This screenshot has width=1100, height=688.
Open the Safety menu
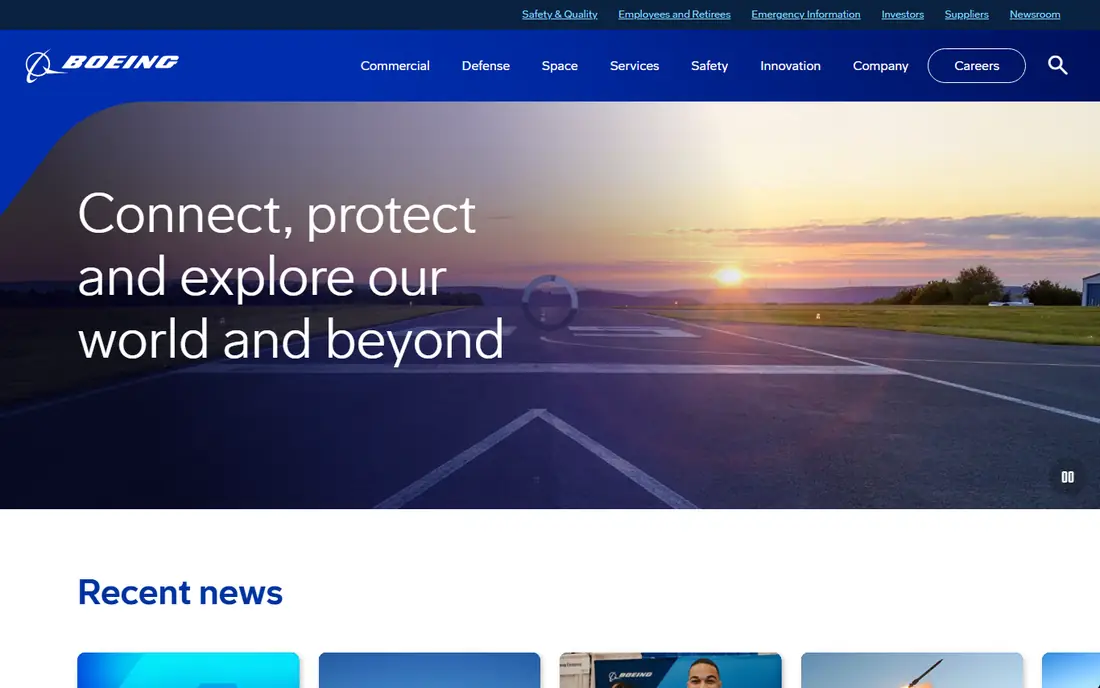click(709, 66)
